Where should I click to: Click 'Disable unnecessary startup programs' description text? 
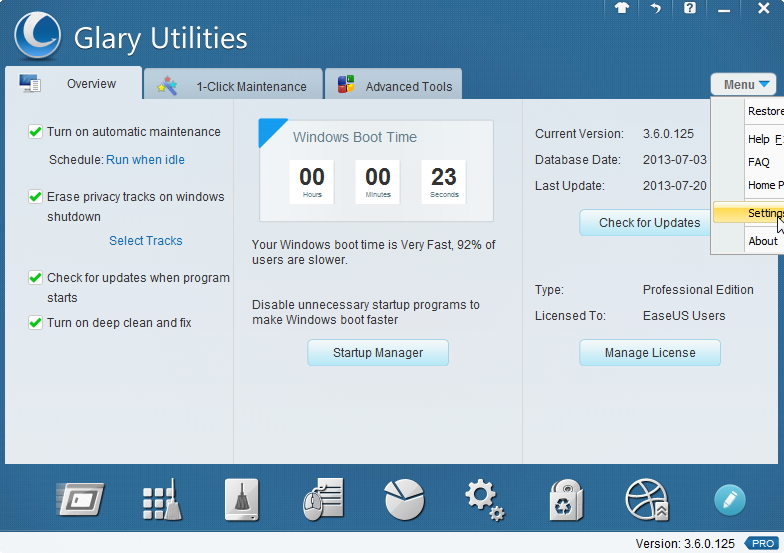click(x=366, y=312)
